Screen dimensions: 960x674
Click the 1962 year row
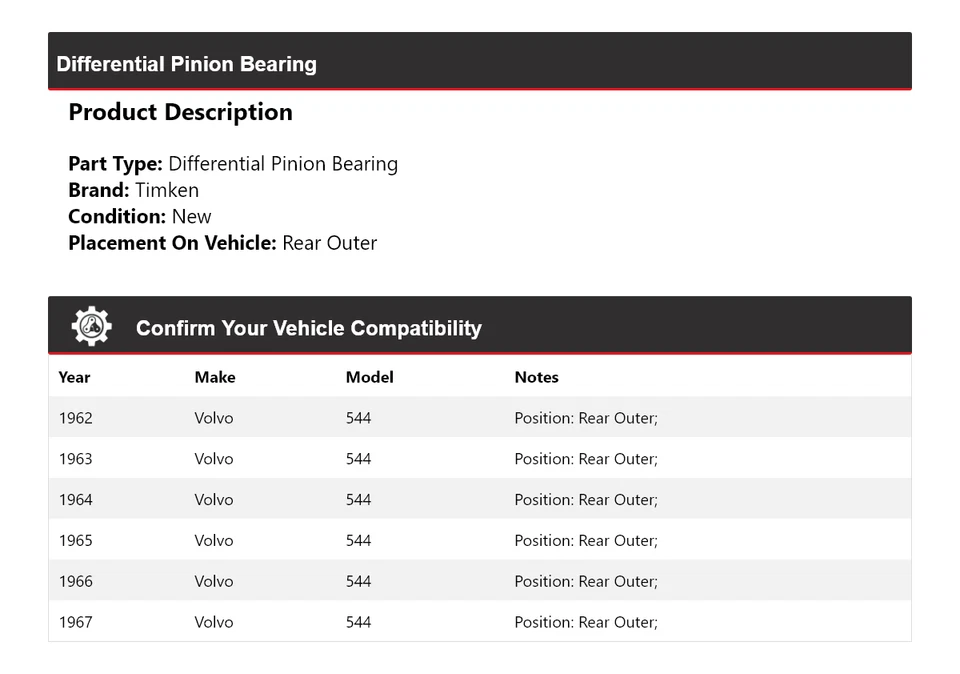tap(76, 418)
